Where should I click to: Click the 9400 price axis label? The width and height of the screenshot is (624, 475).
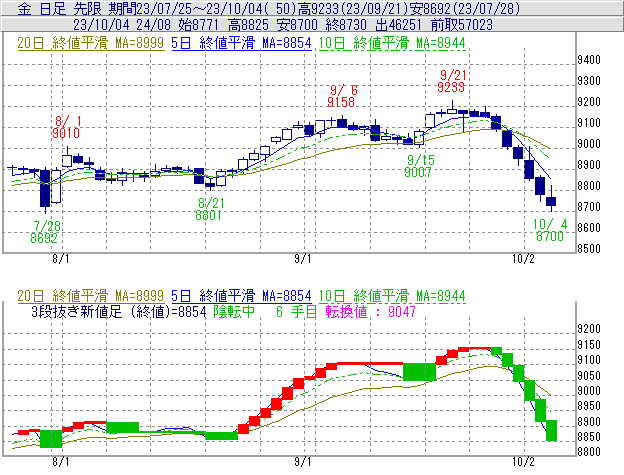(589, 60)
